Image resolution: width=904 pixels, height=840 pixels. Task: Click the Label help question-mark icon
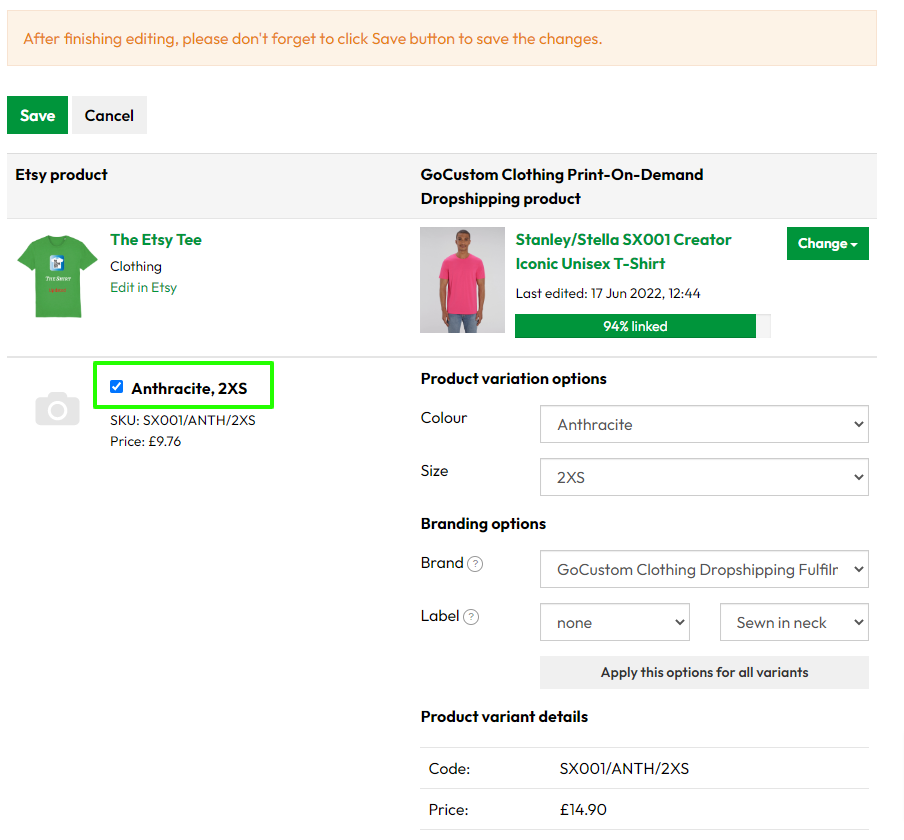471,617
